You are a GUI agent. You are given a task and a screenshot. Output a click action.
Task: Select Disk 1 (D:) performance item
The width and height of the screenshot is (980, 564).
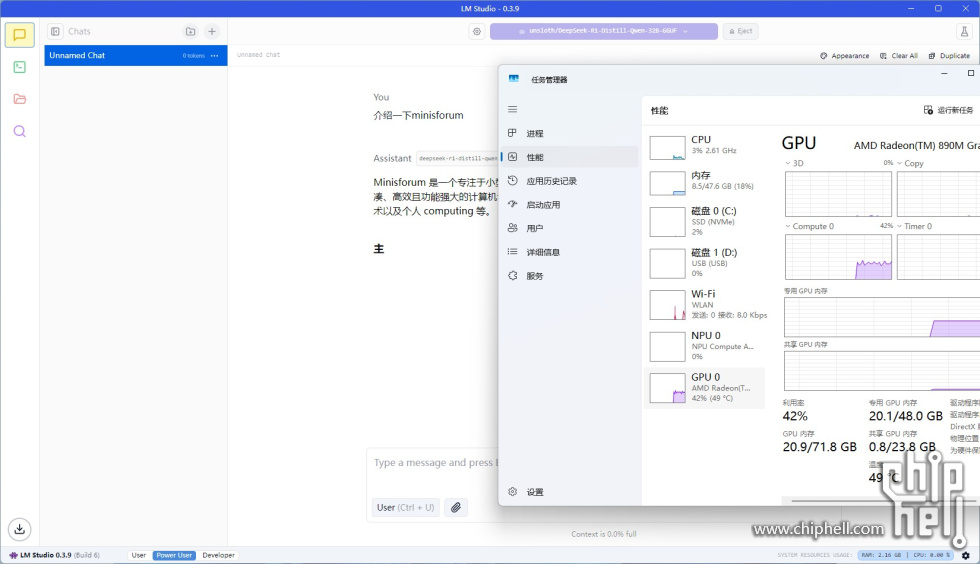(704, 263)
